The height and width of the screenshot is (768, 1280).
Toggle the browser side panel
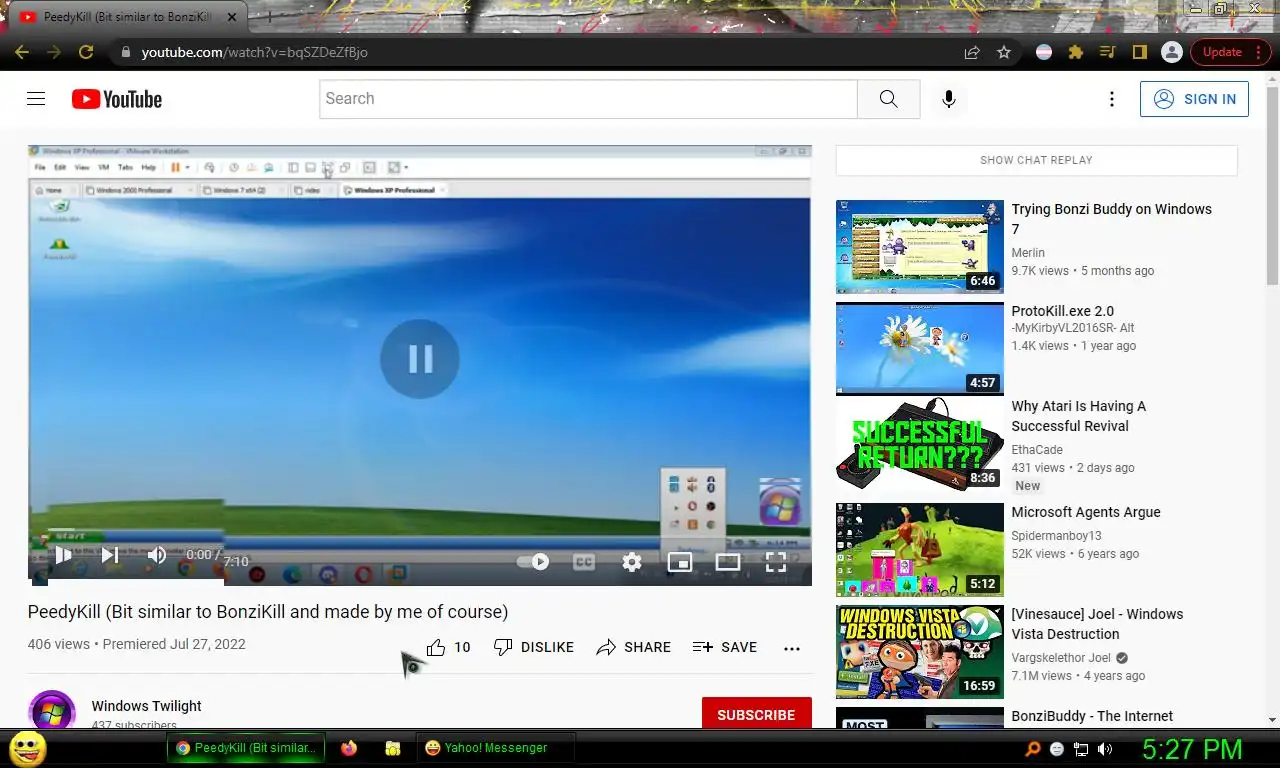[1139, 52]
